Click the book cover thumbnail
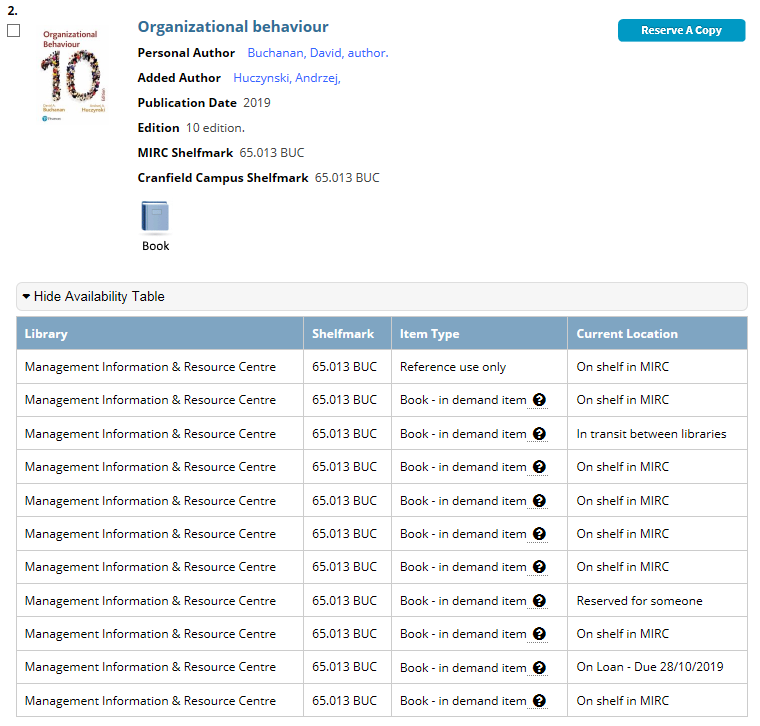Image resolution: width=760 pixels, height=726 pixels. 72,76
